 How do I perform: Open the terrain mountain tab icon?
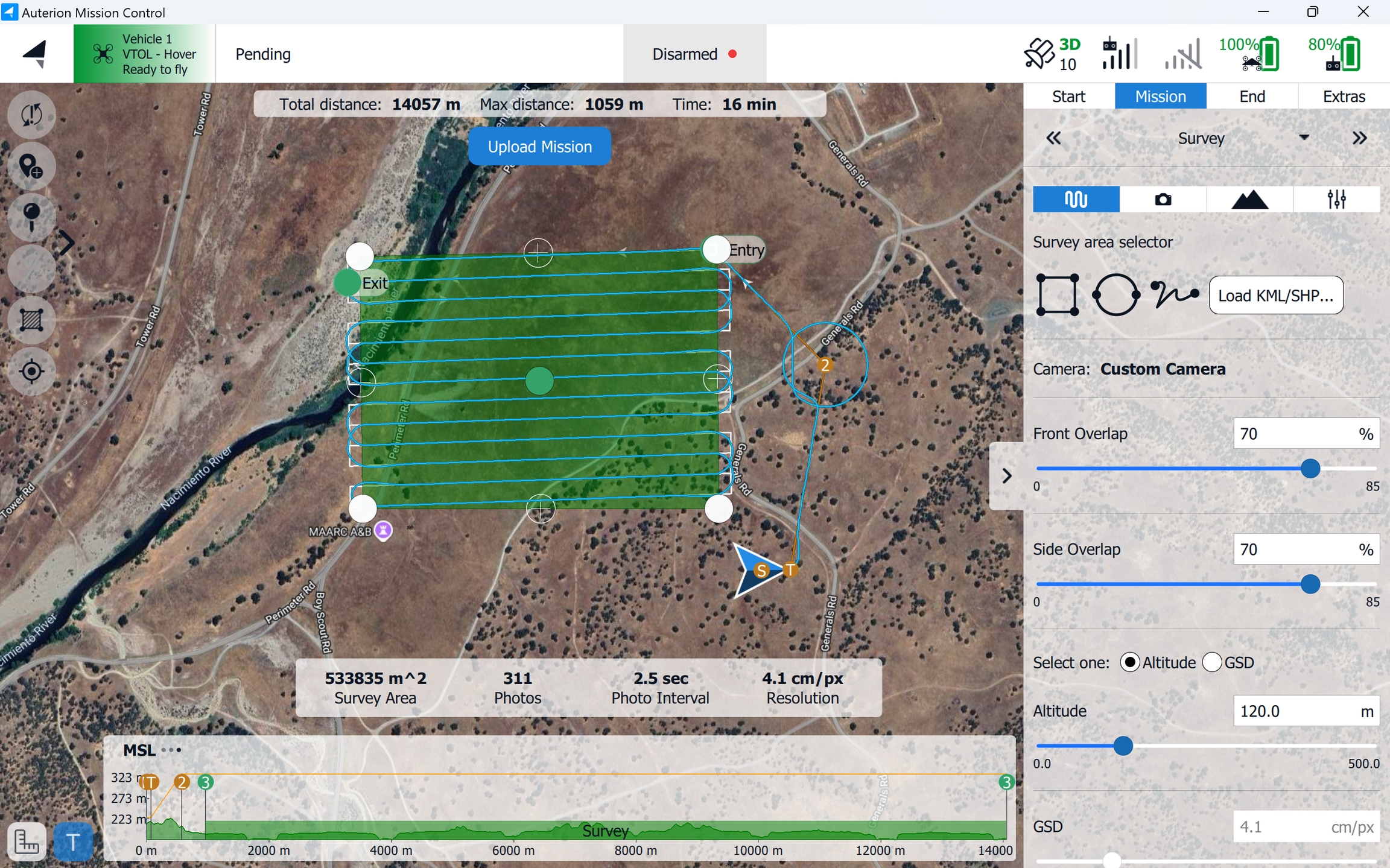click(x=1249, y=200)
